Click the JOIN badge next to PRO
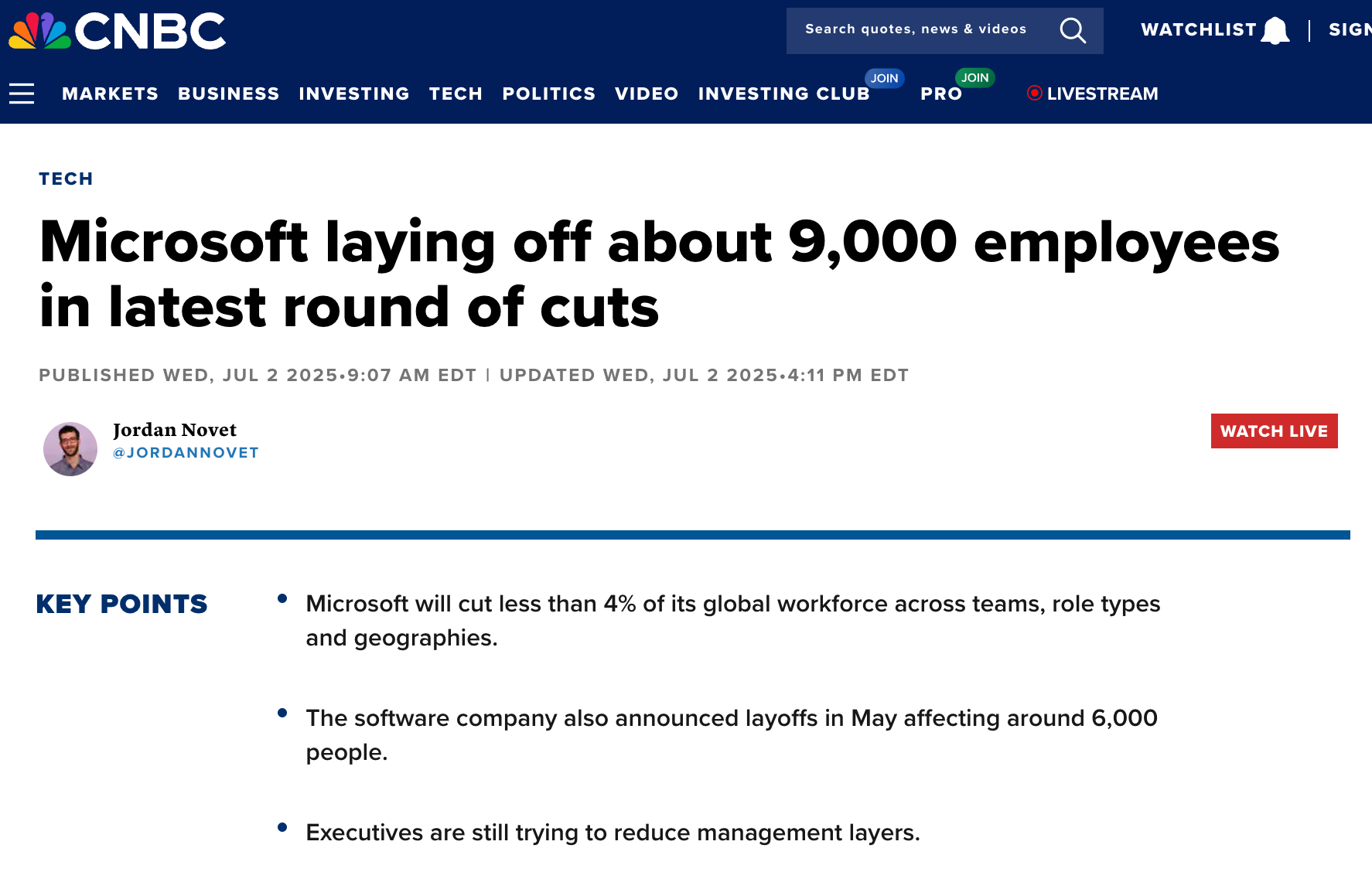Viewport: 1372px width, 872px height. tap(974, 77)
